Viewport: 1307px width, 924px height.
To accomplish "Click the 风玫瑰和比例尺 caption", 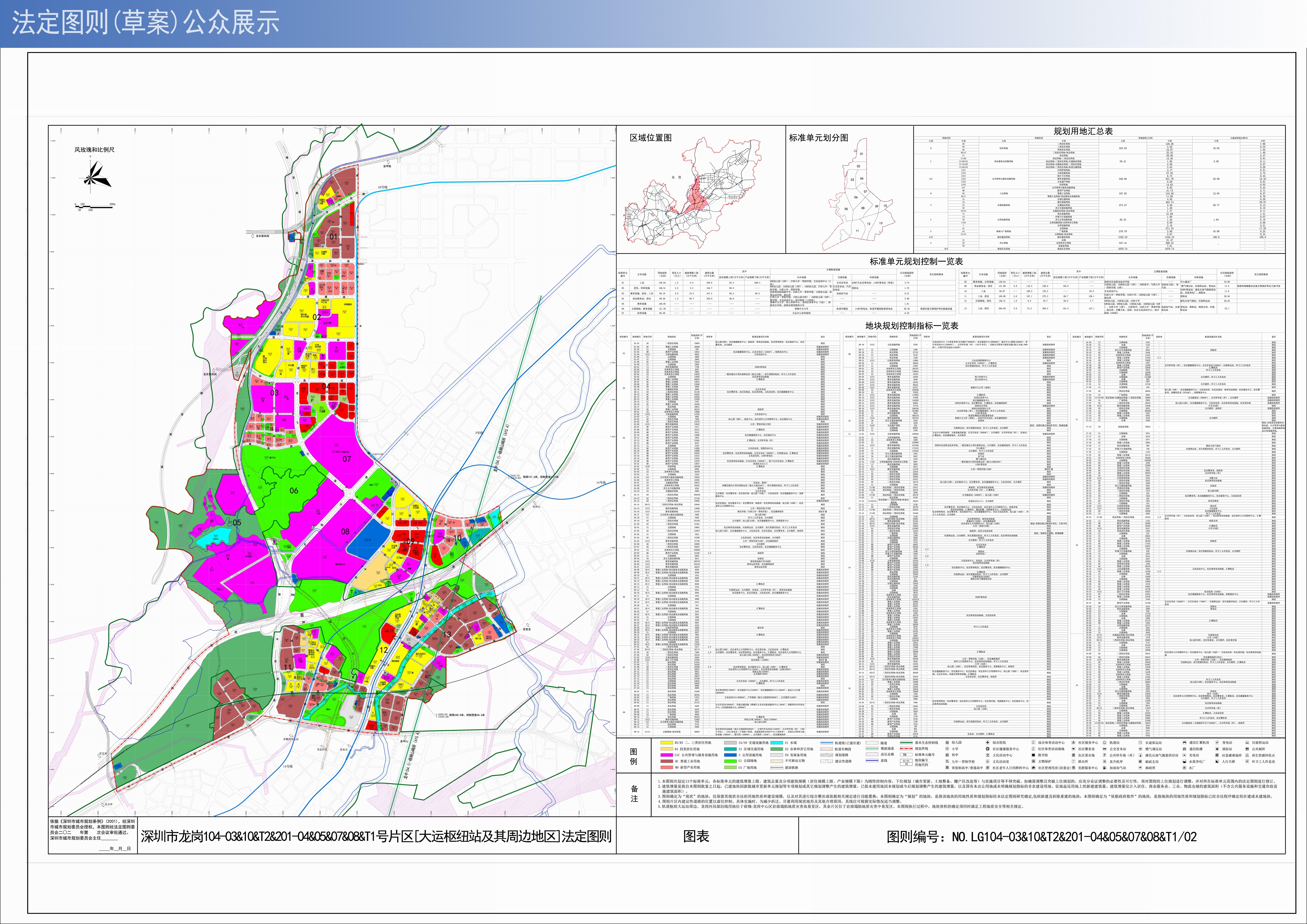I will (95, 150).
